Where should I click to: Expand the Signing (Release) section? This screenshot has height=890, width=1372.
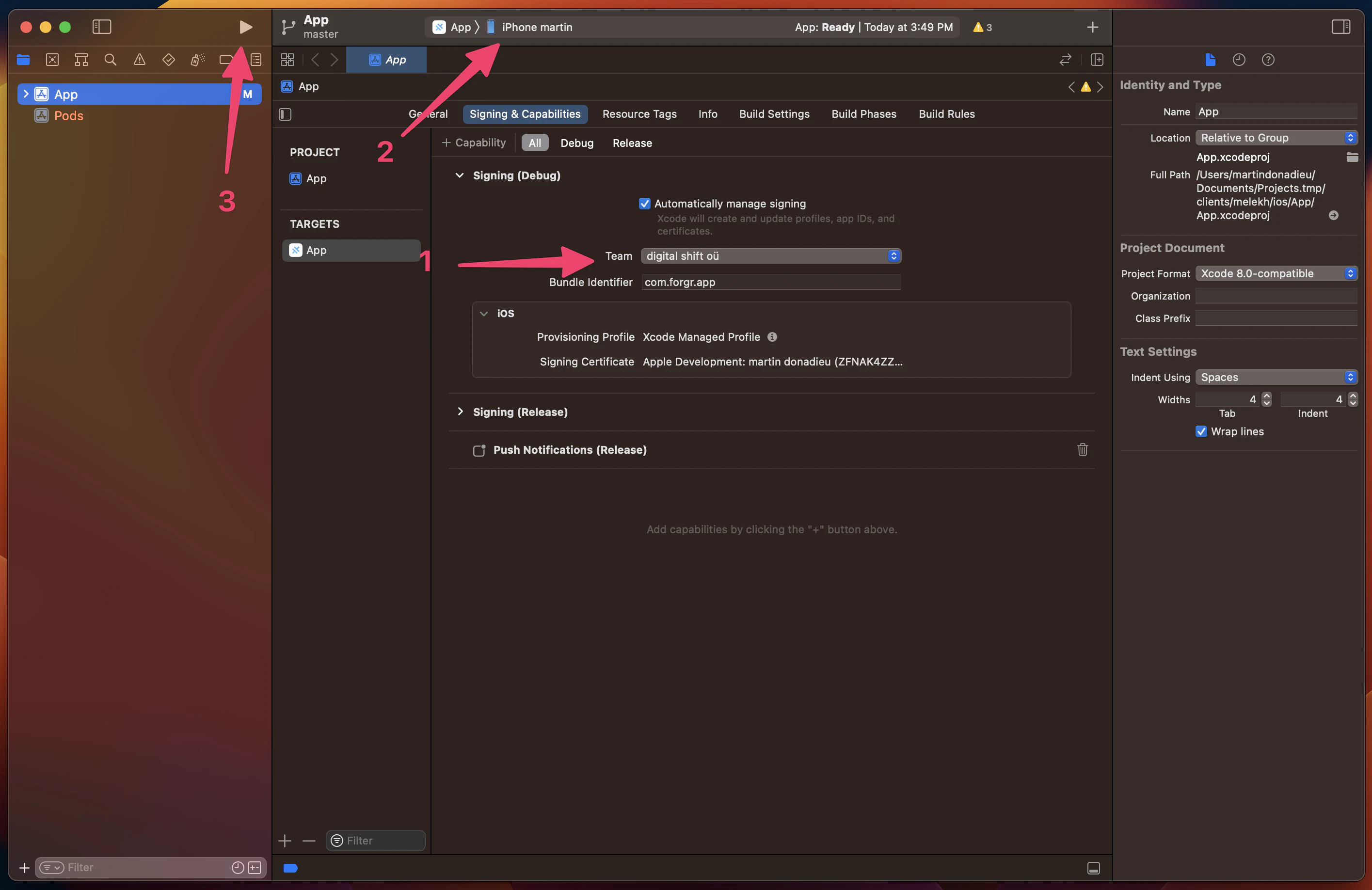tap(460, 412)
